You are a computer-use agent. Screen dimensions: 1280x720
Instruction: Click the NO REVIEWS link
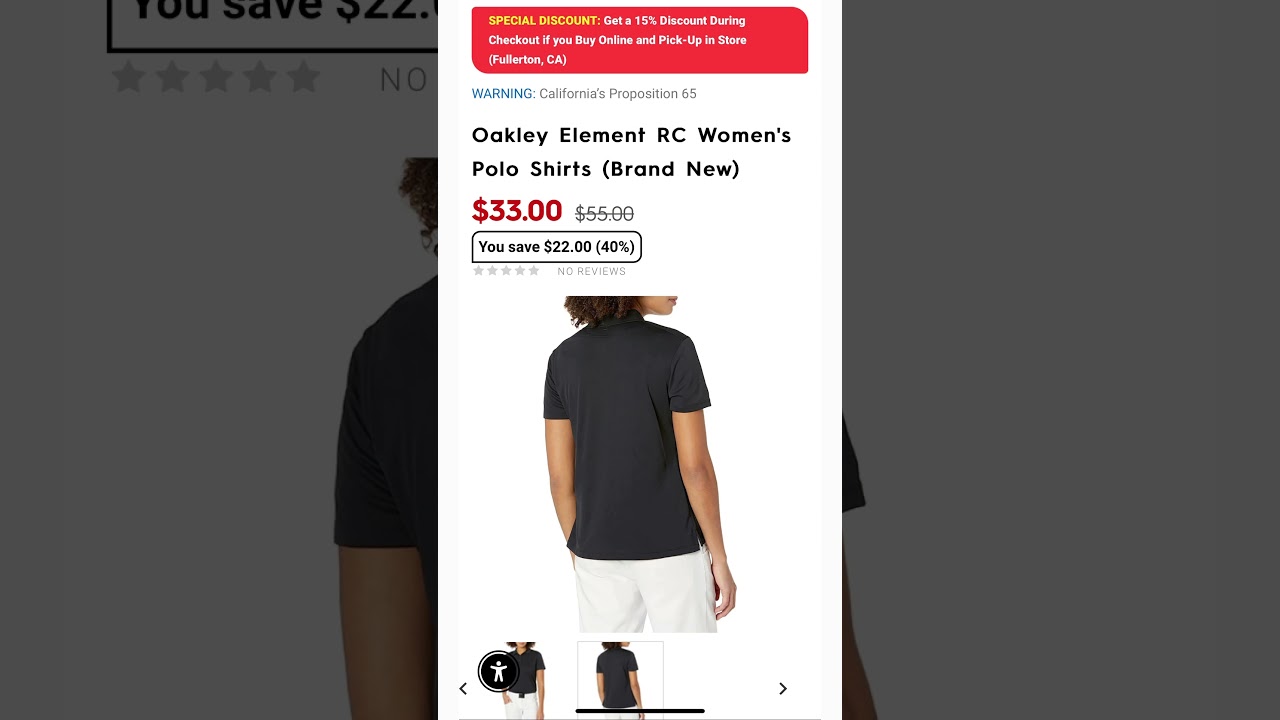[x=592, y=272]
